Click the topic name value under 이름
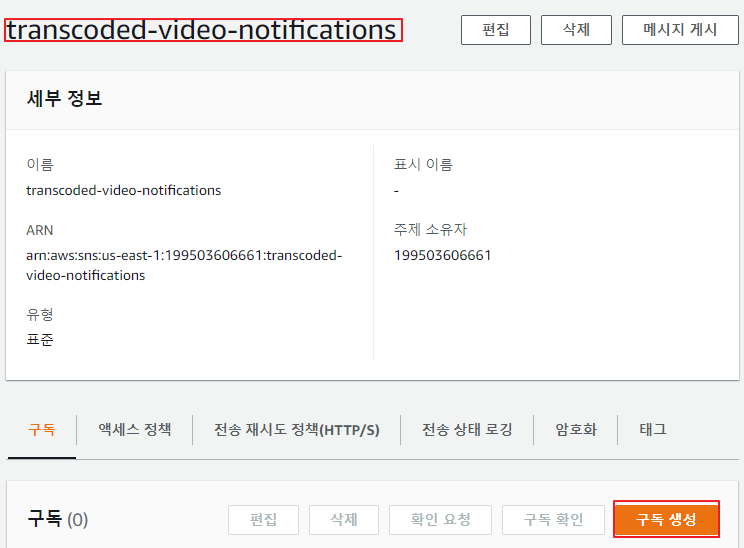 [x=123, y=190]
